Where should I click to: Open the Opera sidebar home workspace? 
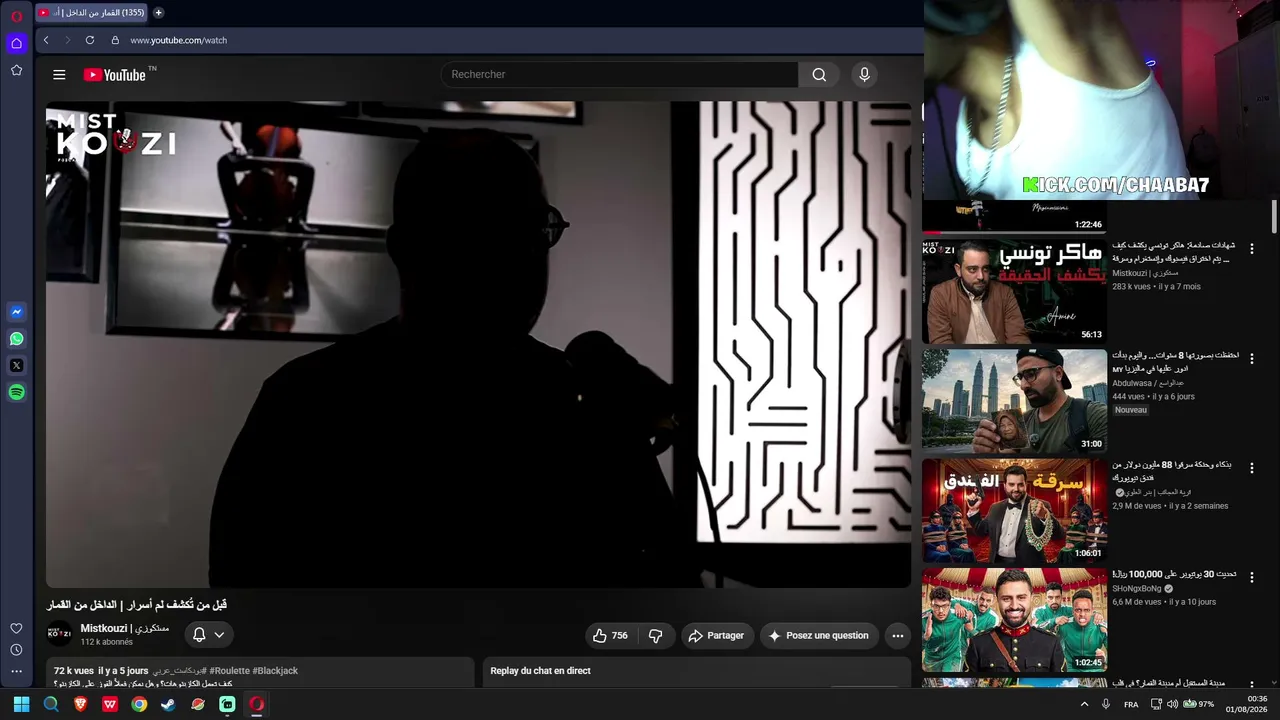16,43
